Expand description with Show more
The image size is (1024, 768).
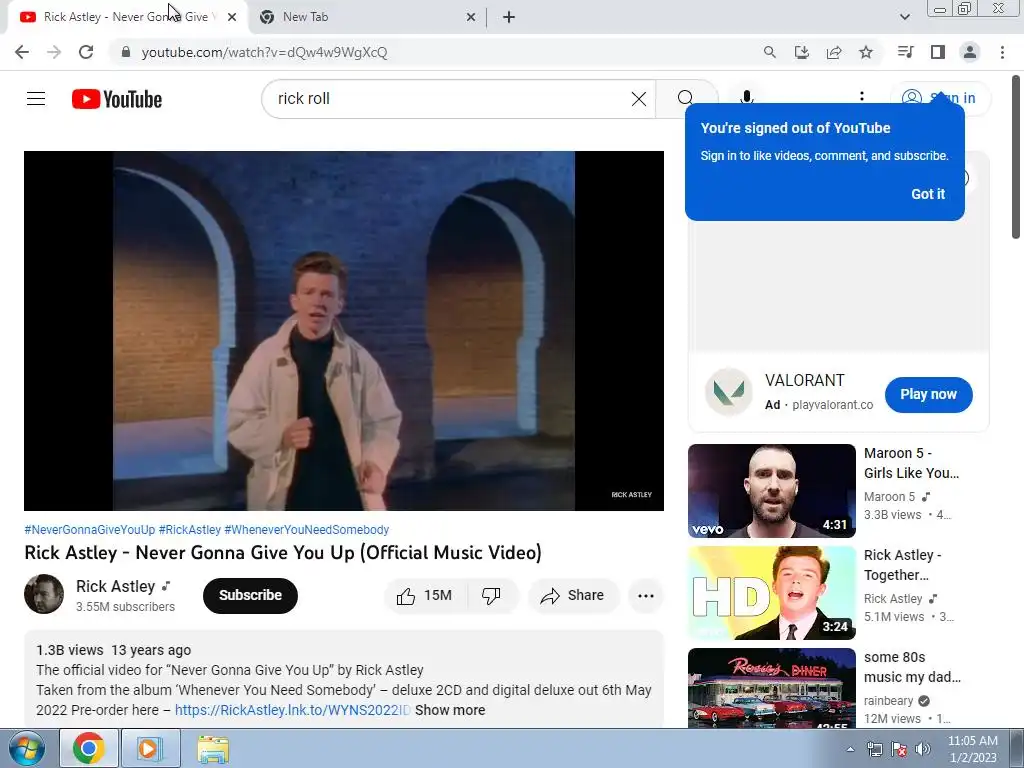click(x=450, y=710)
